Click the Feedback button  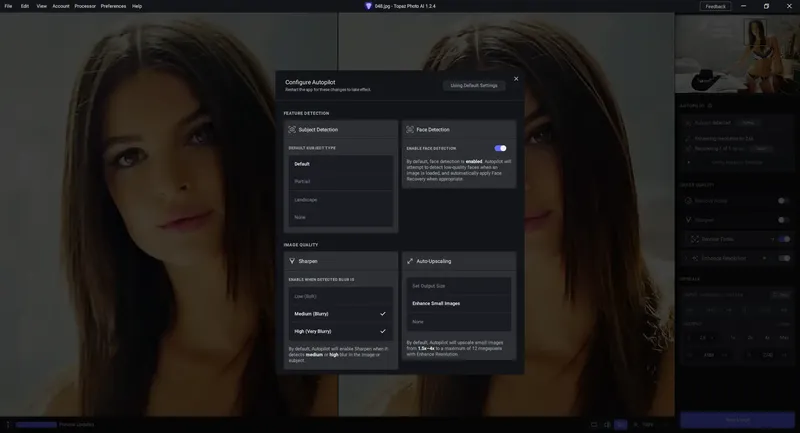pos(715,6)
